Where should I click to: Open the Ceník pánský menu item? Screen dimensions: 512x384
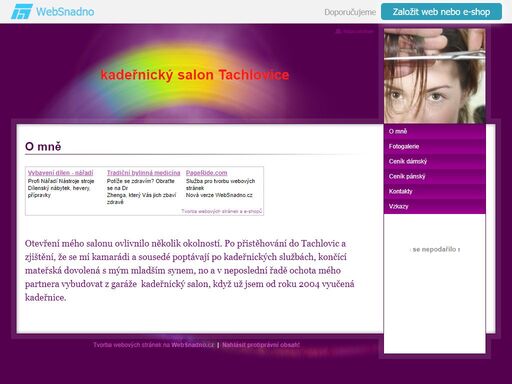click(x=435, y=176)
